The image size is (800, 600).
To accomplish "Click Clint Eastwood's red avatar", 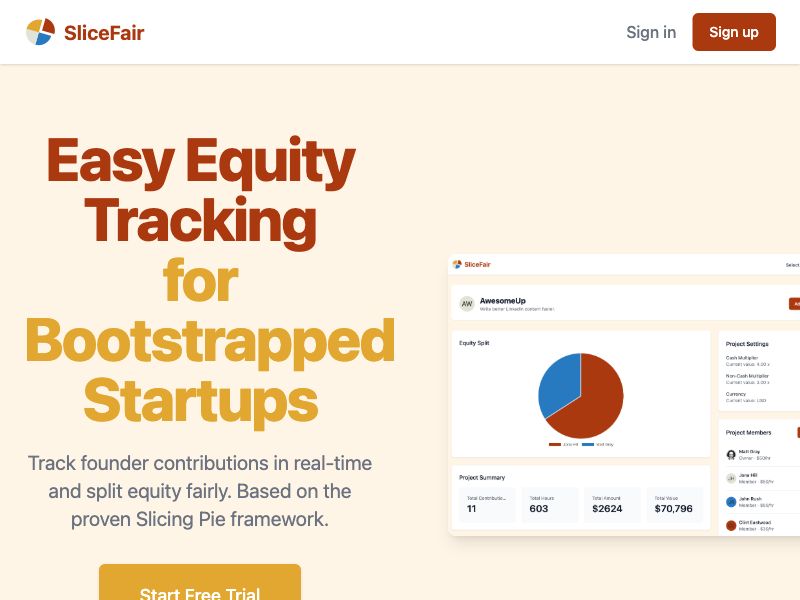I will tap(731, 525).
